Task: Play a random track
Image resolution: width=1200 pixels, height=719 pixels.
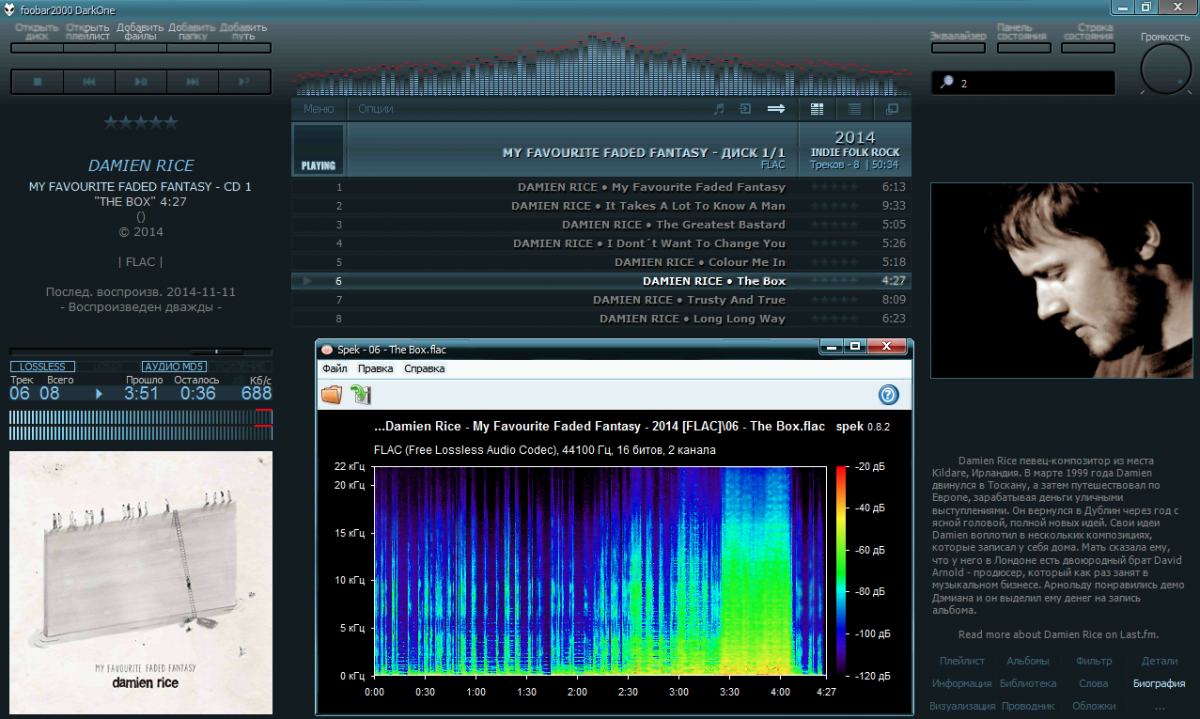Action: click(245, 82)
